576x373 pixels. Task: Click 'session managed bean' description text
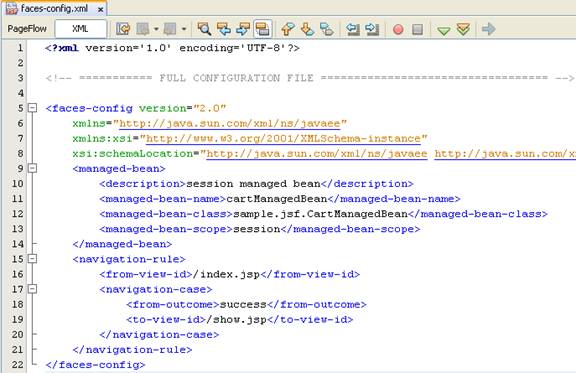[253, 184]
